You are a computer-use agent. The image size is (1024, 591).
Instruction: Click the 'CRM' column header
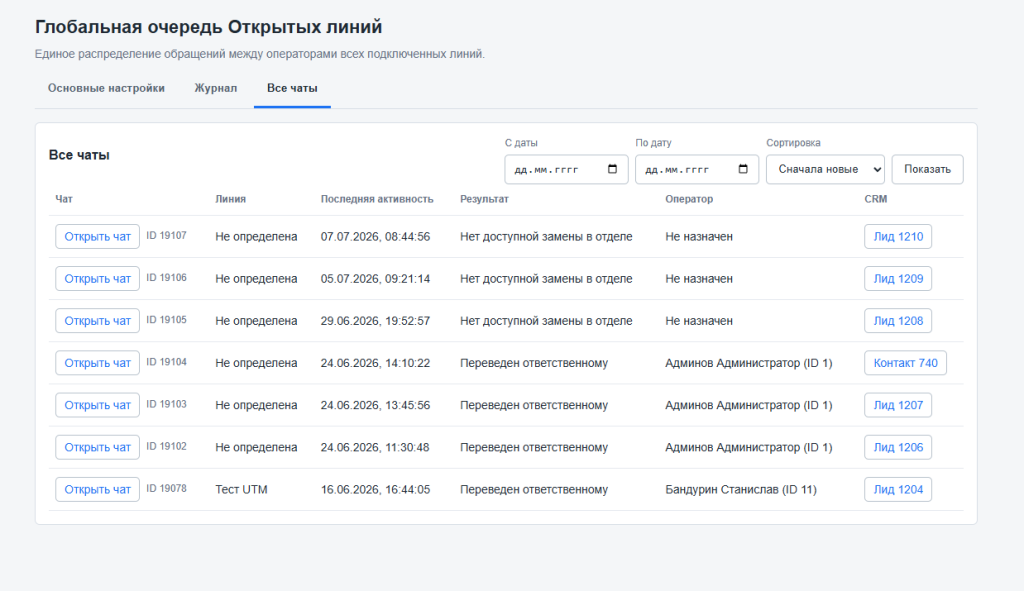point(876,199)
